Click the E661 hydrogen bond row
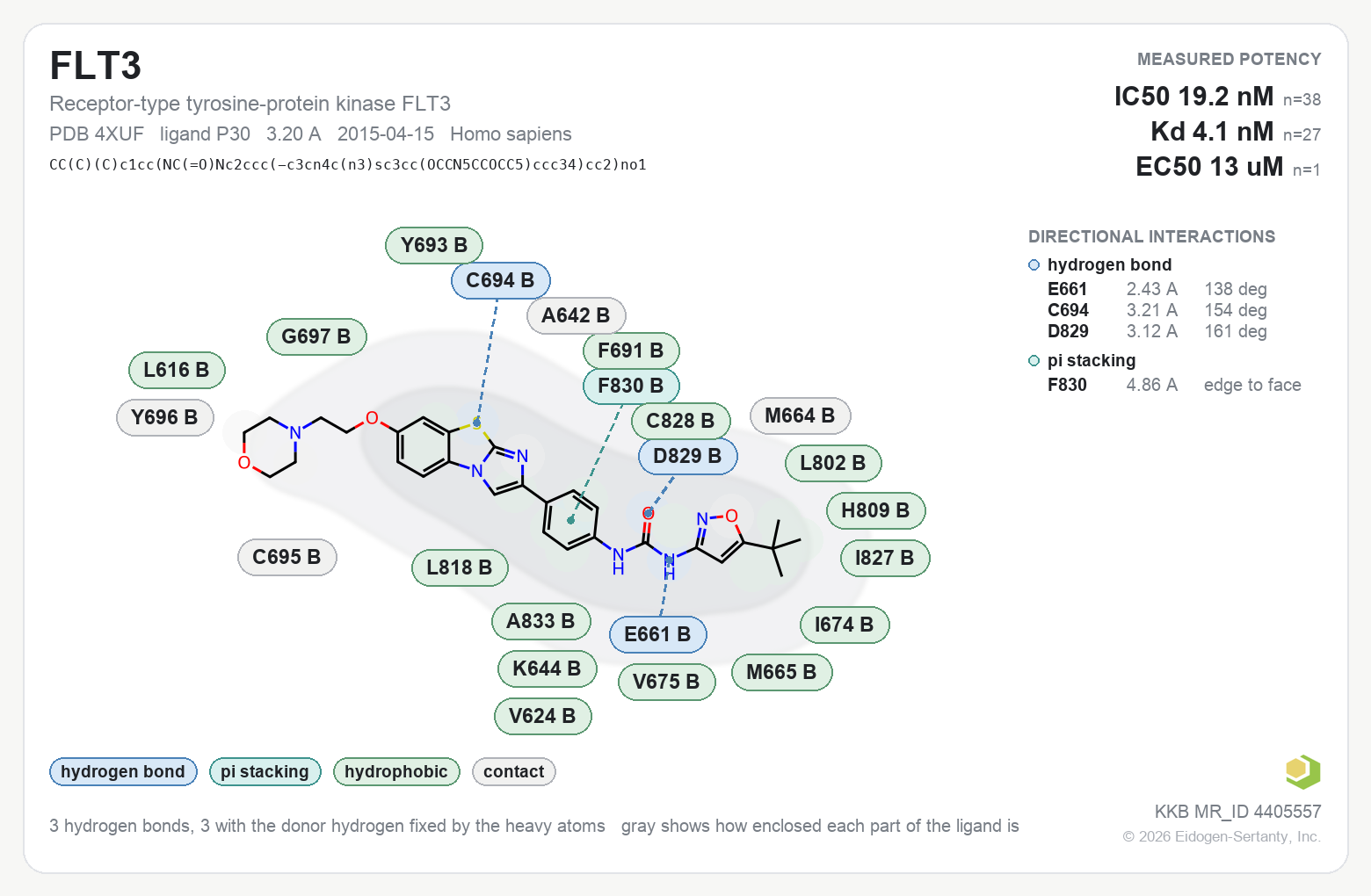The height and width of the screenshot is (896, 1371). coord(1157,289)
